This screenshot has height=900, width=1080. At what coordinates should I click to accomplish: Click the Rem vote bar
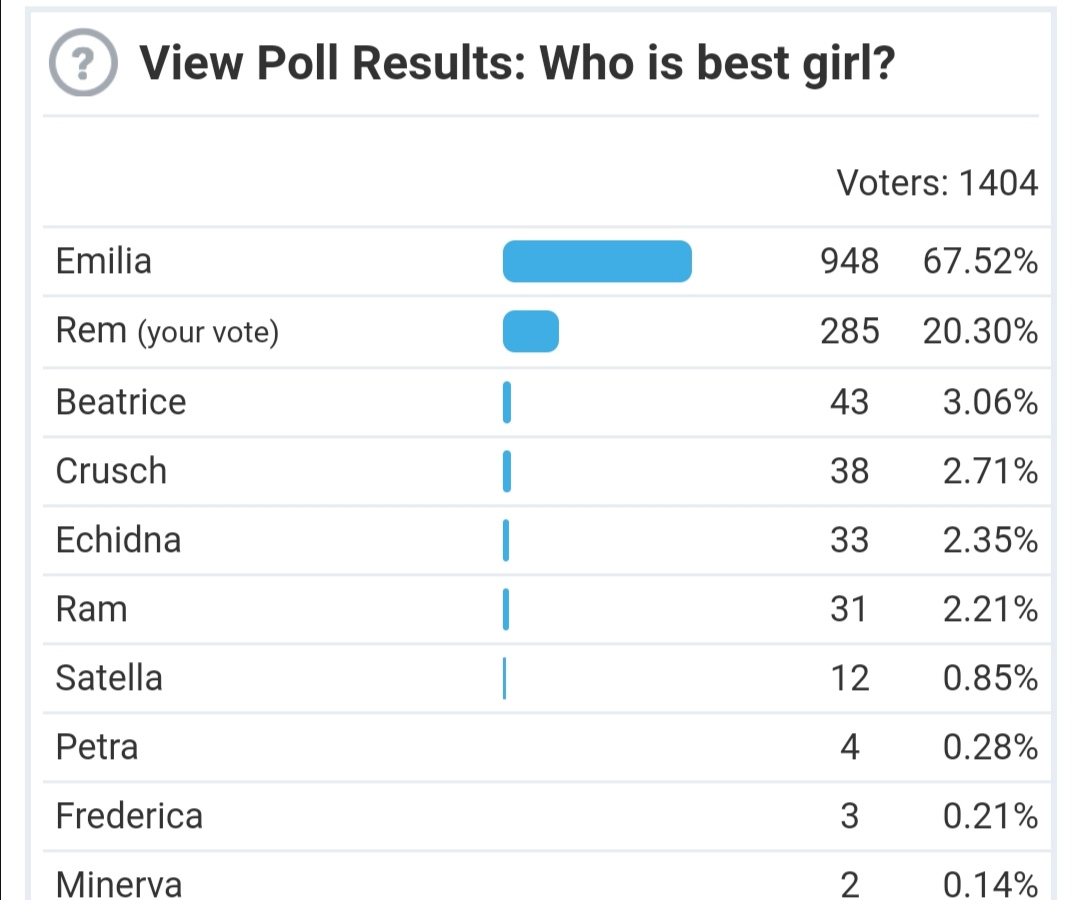coord(530,332)
